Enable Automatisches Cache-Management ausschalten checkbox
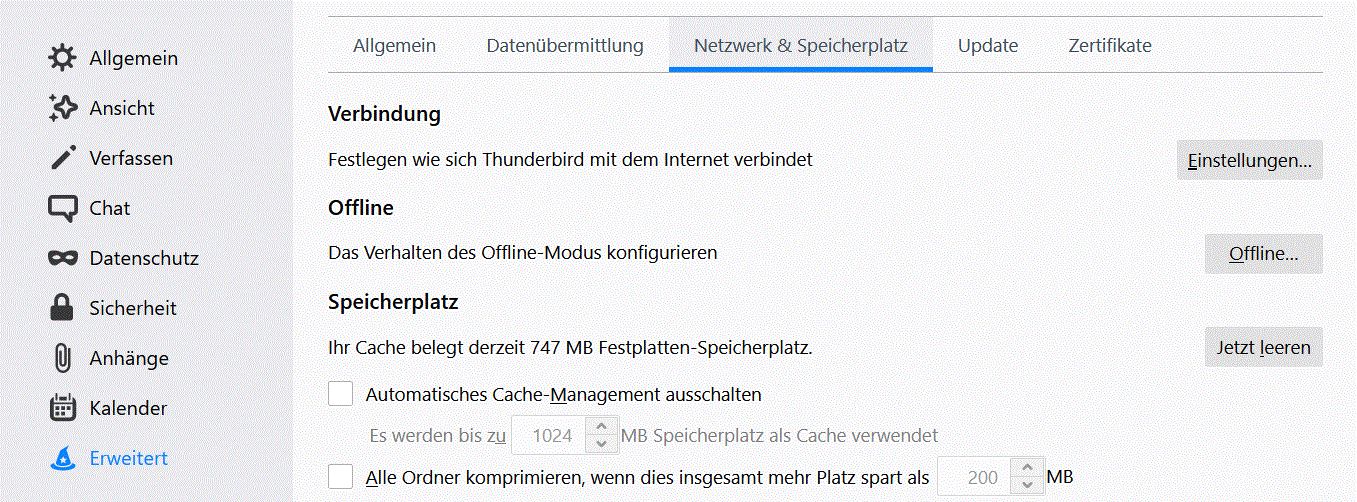Screen dimensions: 1357x502 pos(341,394)
